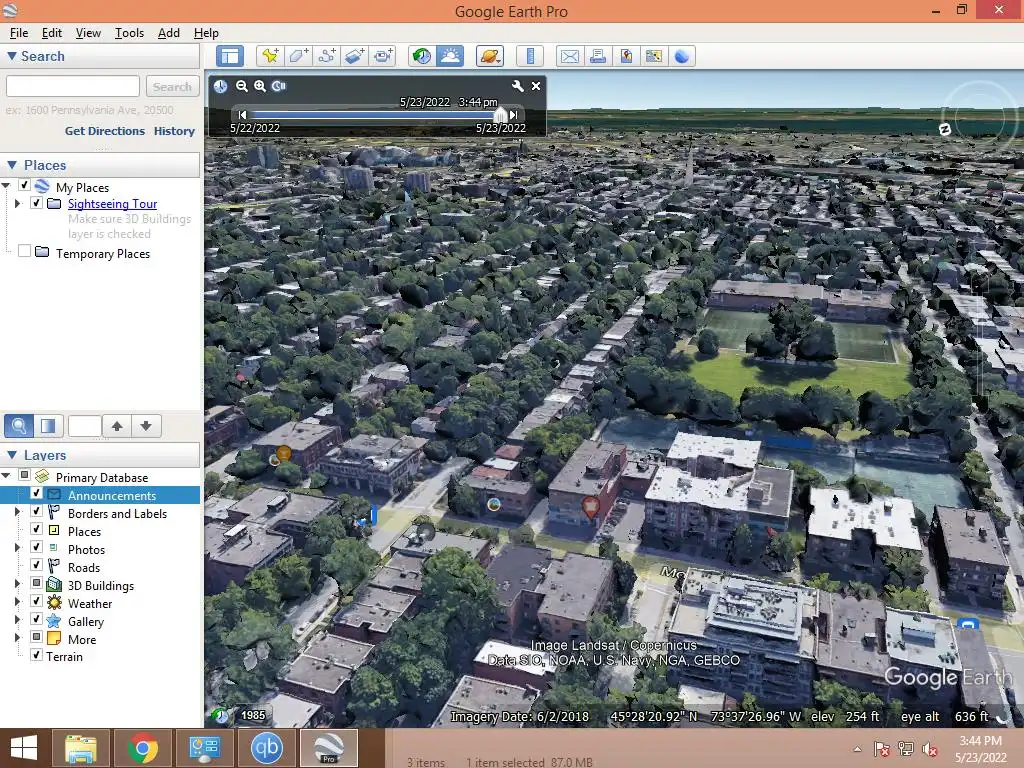
Task: Click the blue globe toolbar icon
Action: 682,56
